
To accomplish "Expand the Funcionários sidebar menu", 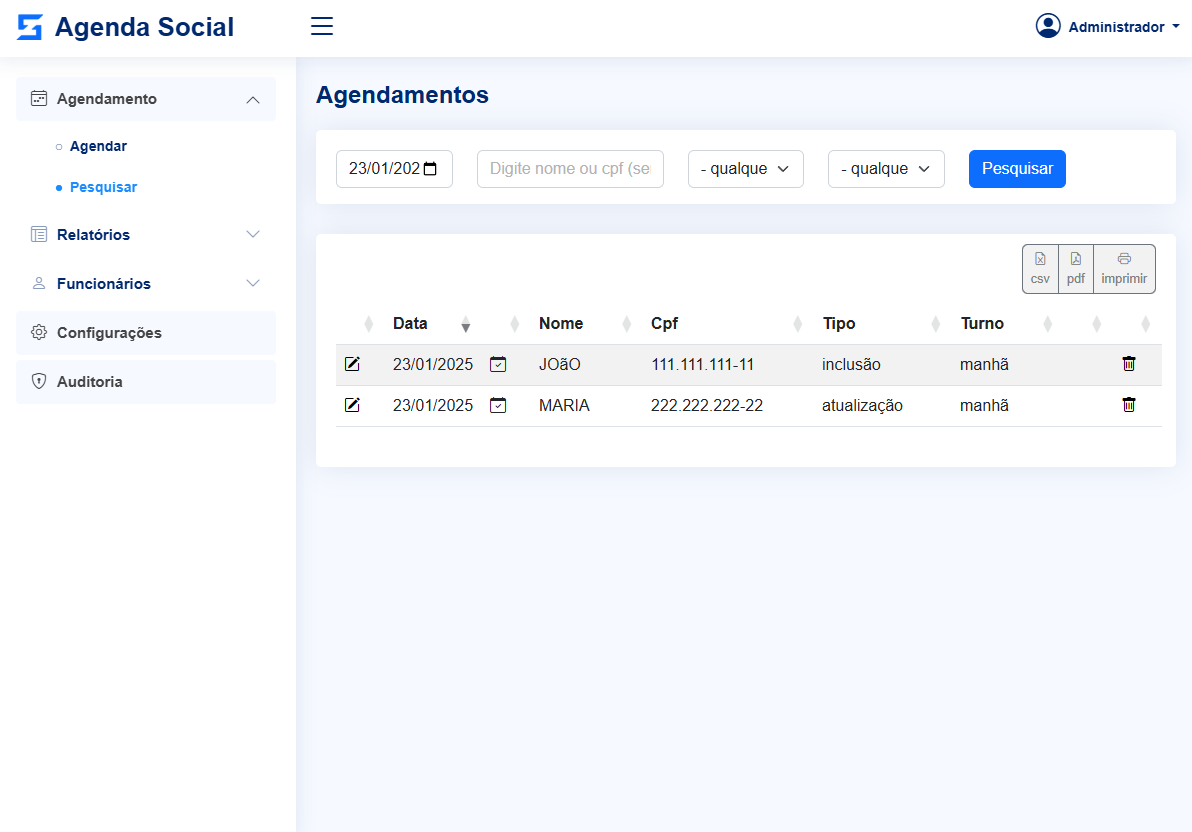I will tap(145, 284).
